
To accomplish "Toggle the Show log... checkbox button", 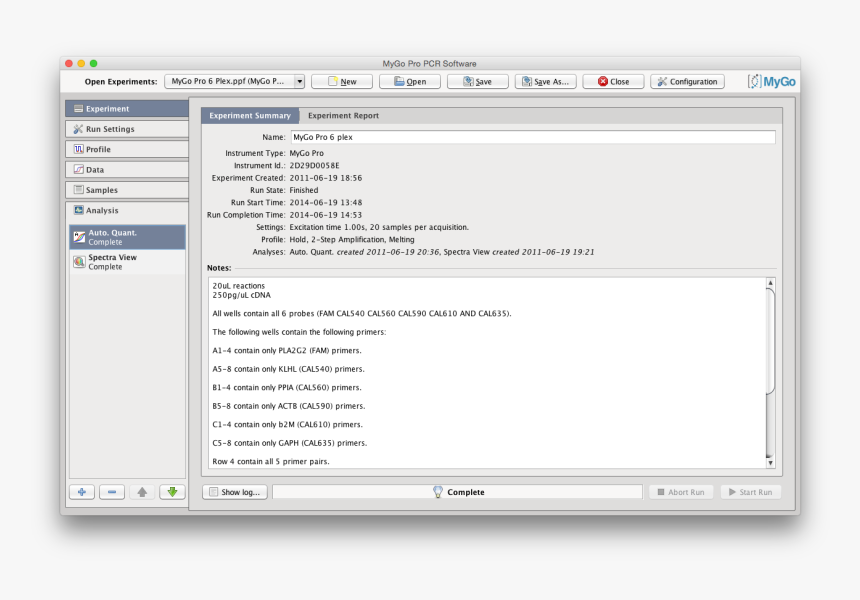I will click(235, 492).
